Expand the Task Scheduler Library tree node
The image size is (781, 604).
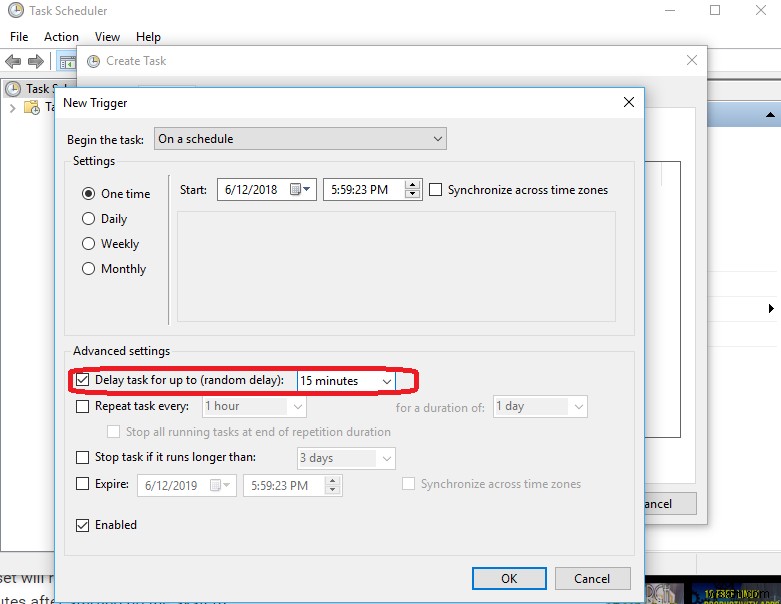coord(12,108)
